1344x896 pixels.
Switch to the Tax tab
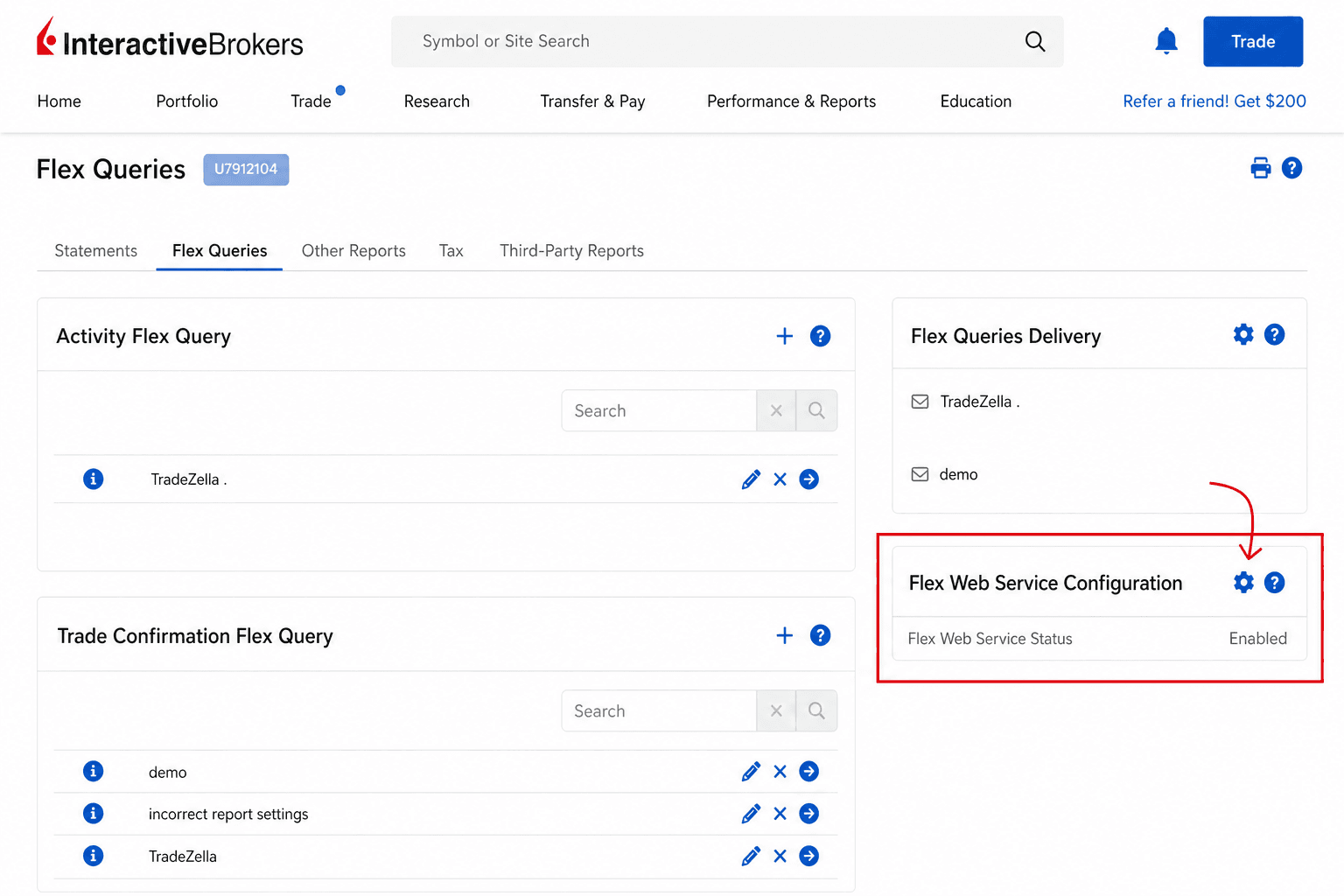tap(451, 251)
